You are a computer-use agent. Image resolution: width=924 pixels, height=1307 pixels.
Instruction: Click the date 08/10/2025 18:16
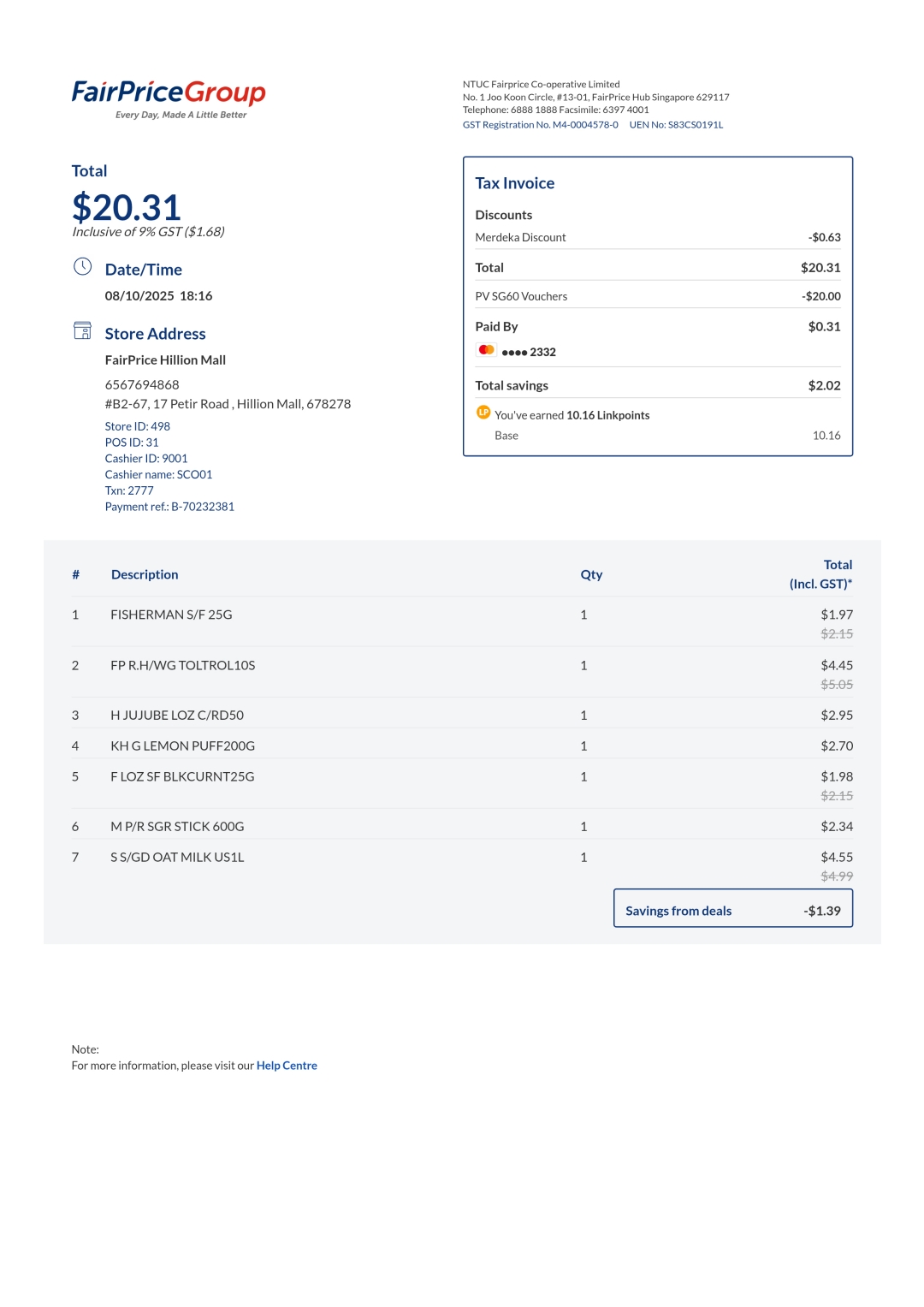(x=158, y=296)
